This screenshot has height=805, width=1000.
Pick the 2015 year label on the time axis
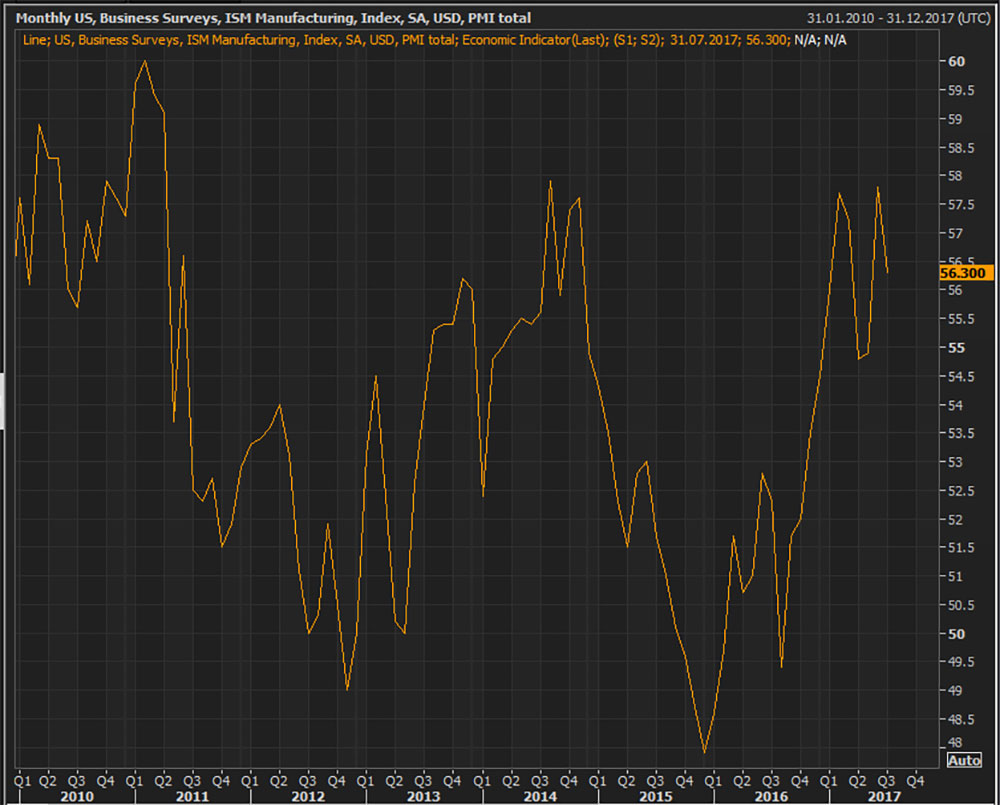[x=655, y=796]
